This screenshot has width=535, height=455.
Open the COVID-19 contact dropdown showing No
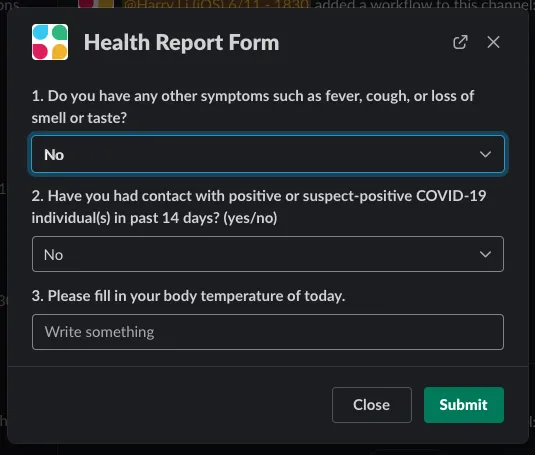click(x=268, y=254)
